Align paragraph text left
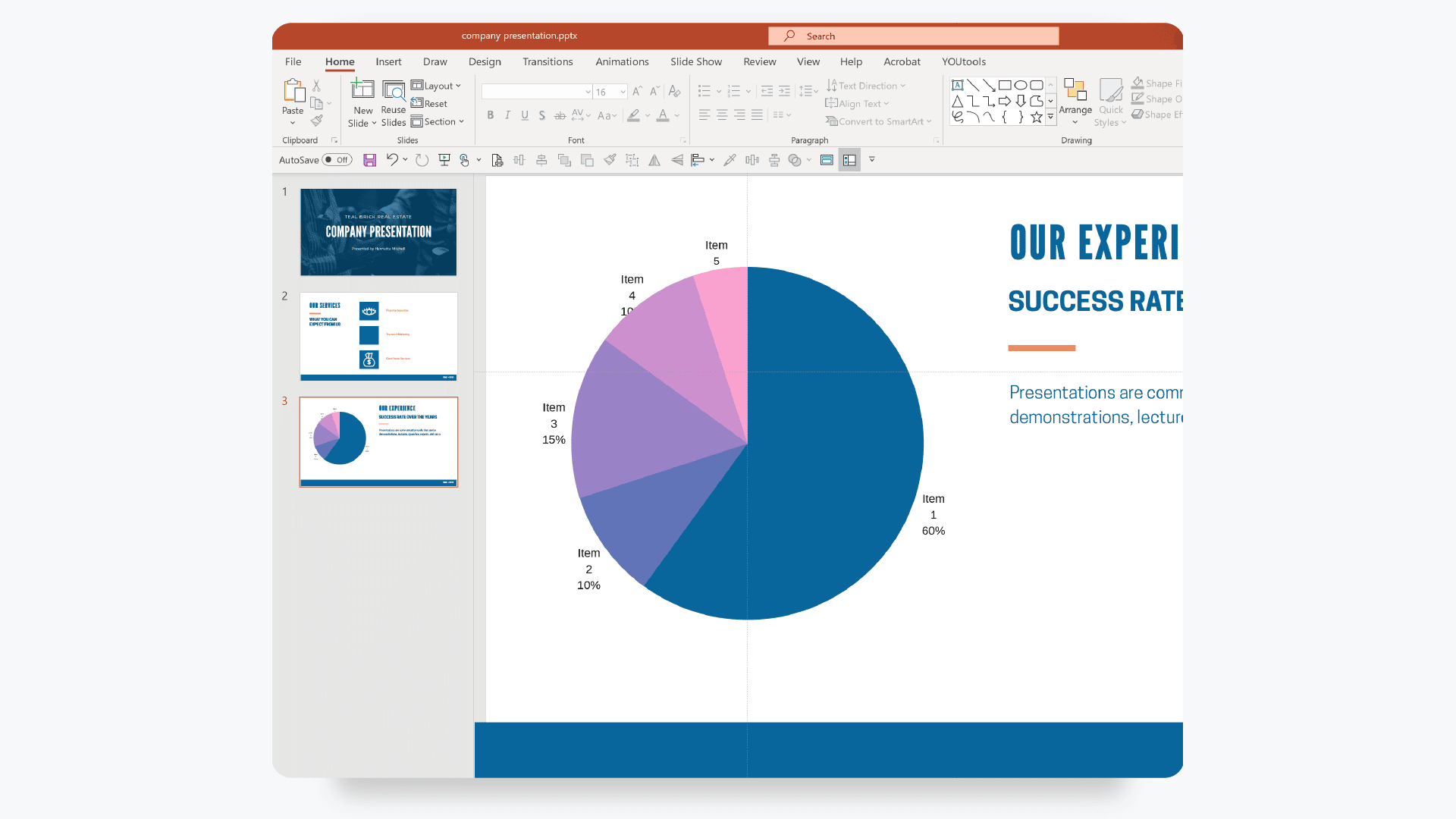The image size is (1456, 819). tap(704, 115)
